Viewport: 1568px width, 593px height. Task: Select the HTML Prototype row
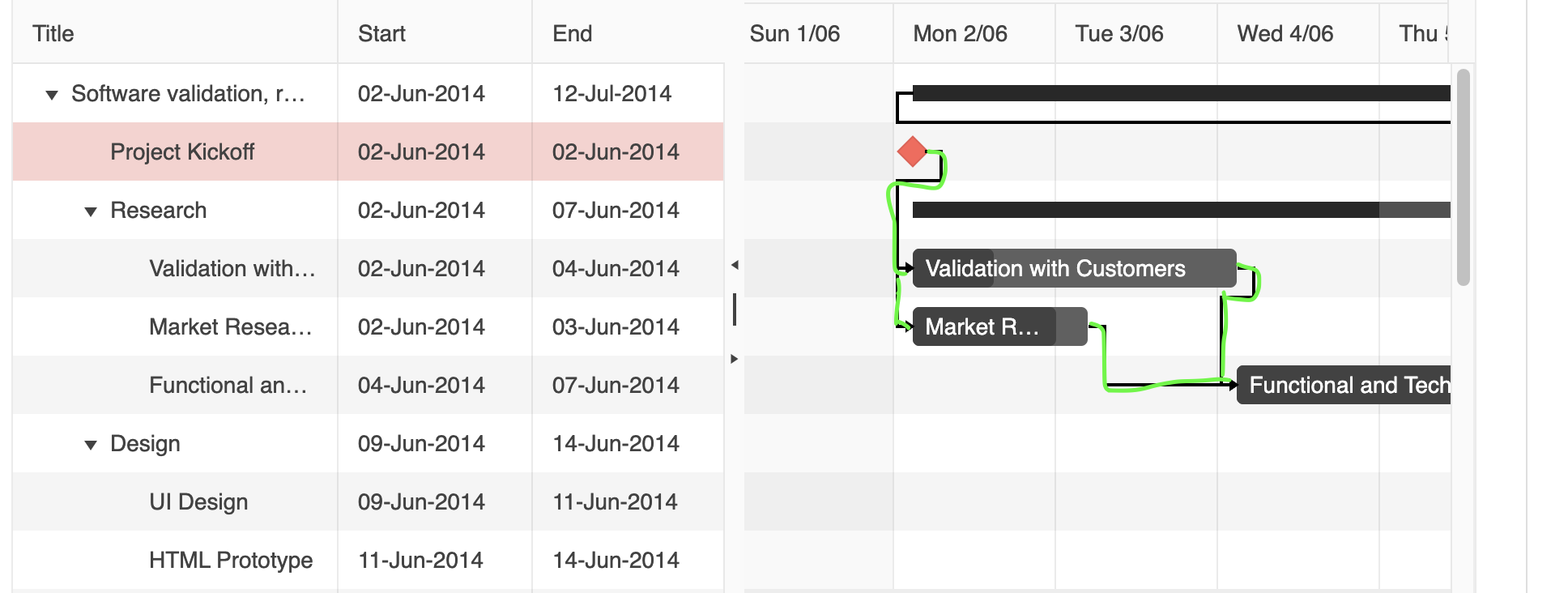click(369, 560)
